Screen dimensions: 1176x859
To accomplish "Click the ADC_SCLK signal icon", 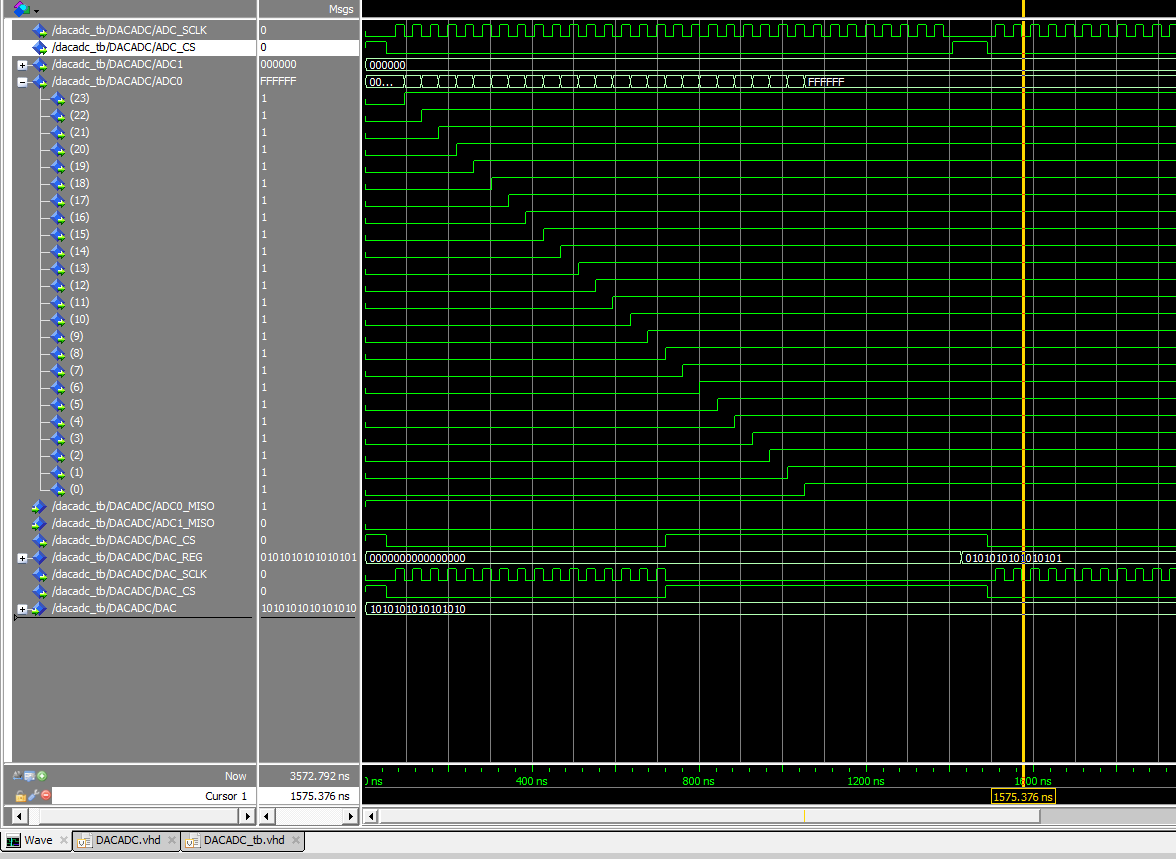I will tap(40, 31).
